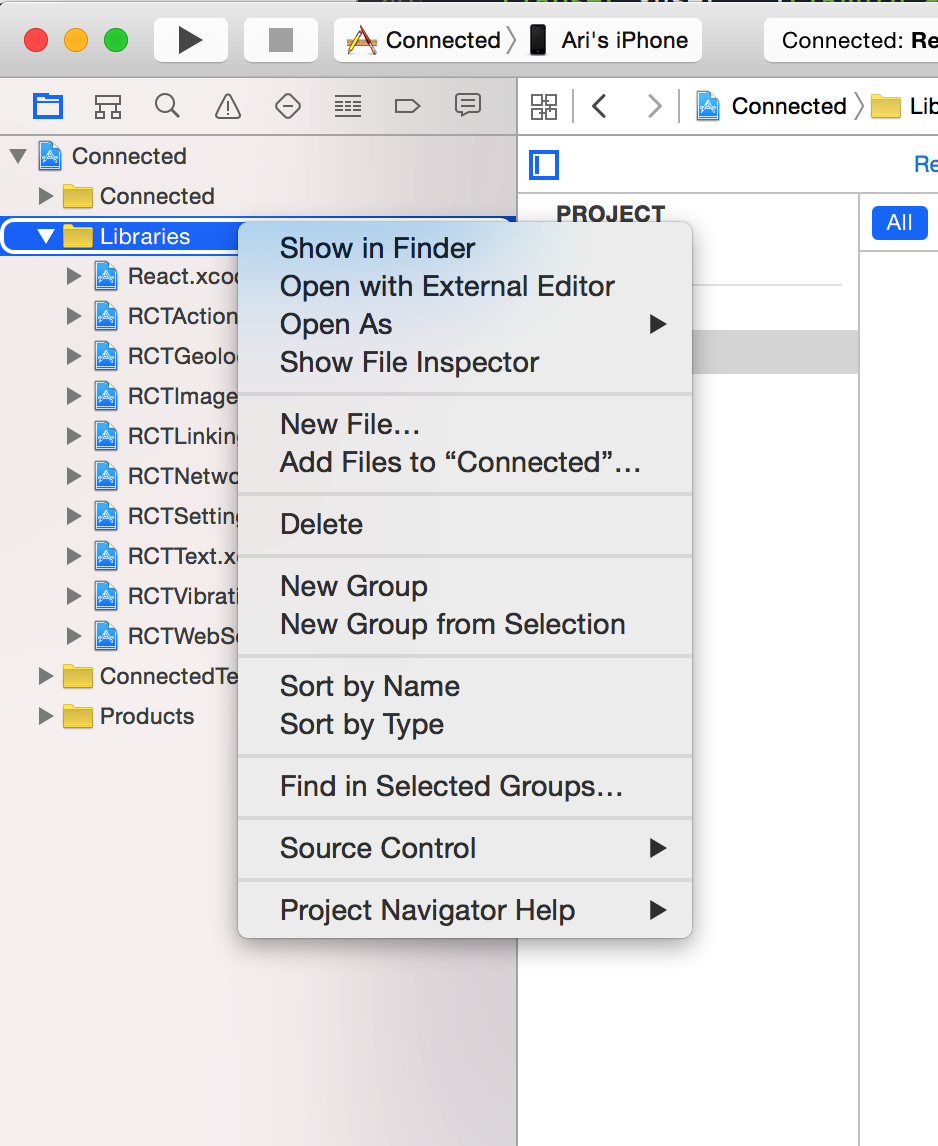Expand the React.xcodeproj item

point(74,276)
